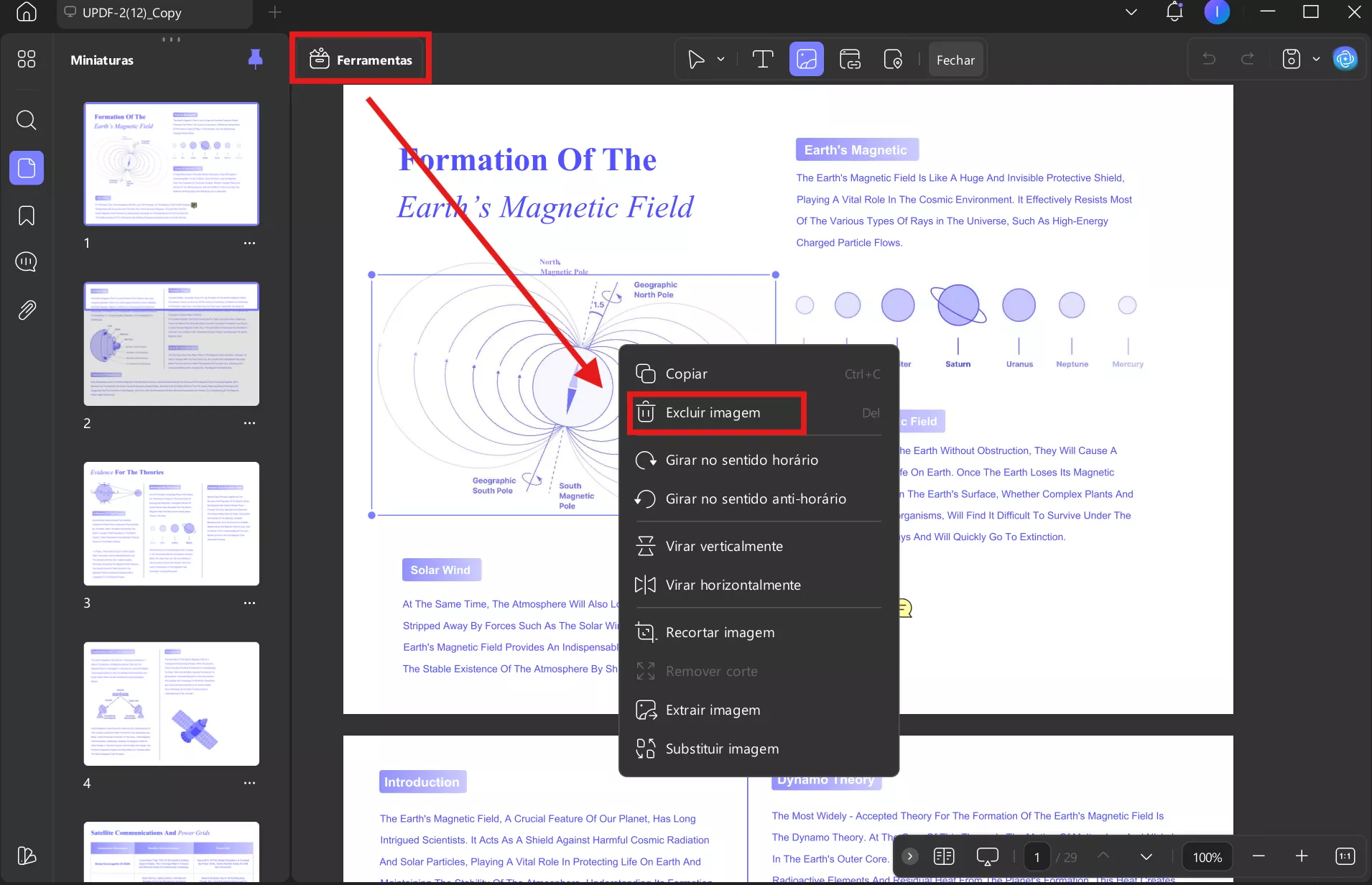
Task: Go to previous page with up chevron
Action: [1104, 856]
